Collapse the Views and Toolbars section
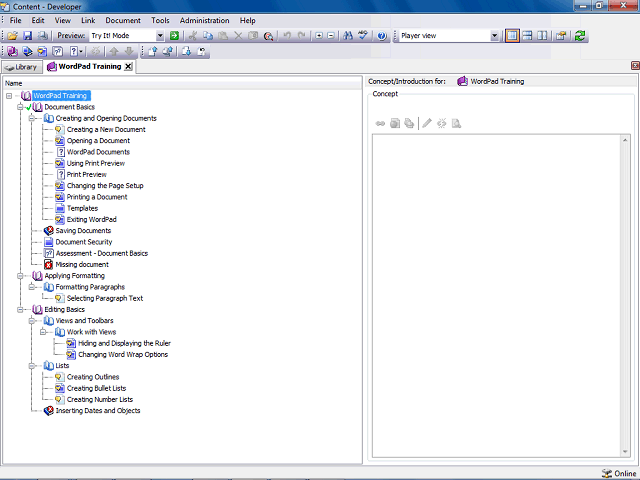Screen dimensions: 640x480 click(x=31, y=321)
